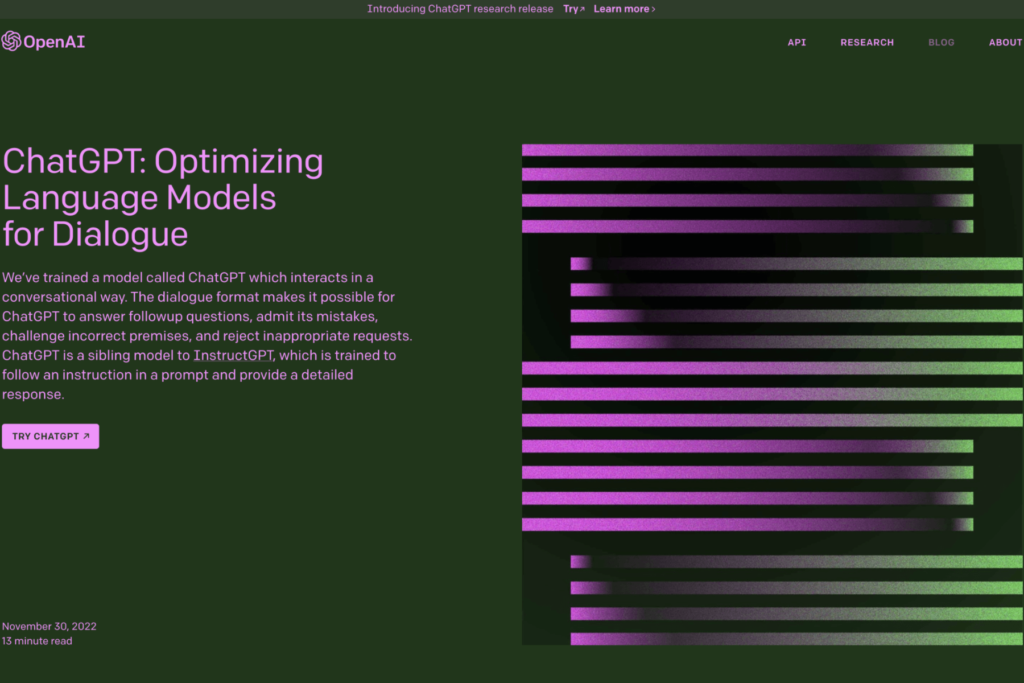This screenshot has width=1024, height=683.
Task: Click the chevron after Learn more
Action: click(653, 9)
